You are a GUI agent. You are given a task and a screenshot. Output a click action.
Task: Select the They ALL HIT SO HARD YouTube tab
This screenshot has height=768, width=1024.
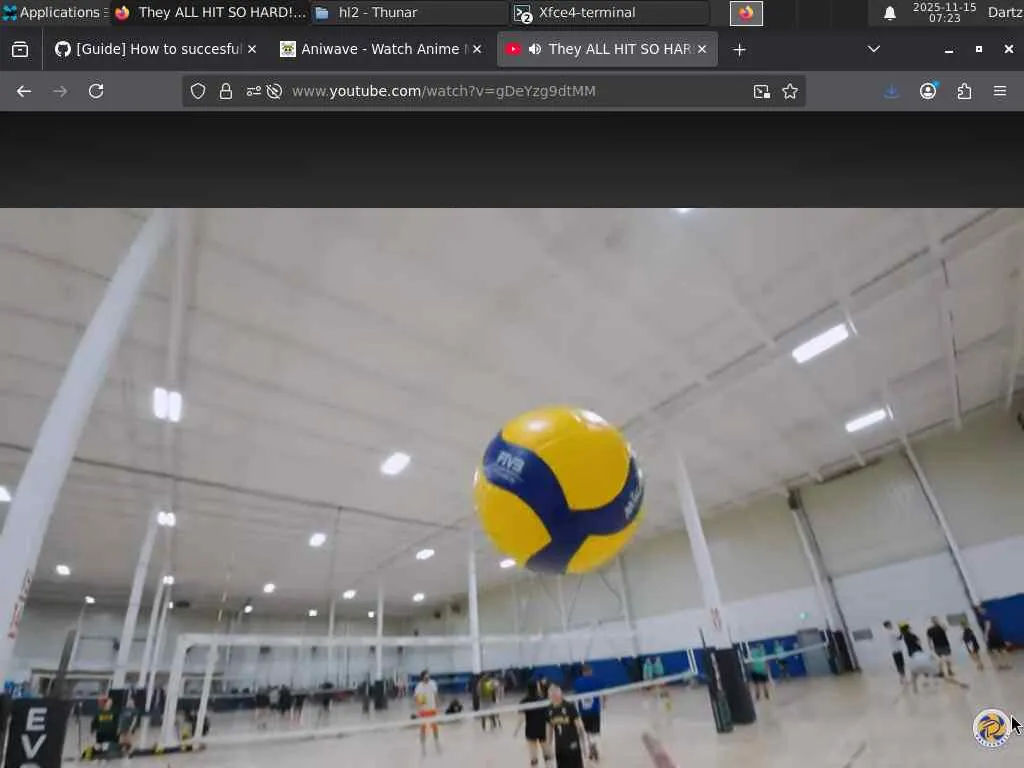(x=607, y=49)
